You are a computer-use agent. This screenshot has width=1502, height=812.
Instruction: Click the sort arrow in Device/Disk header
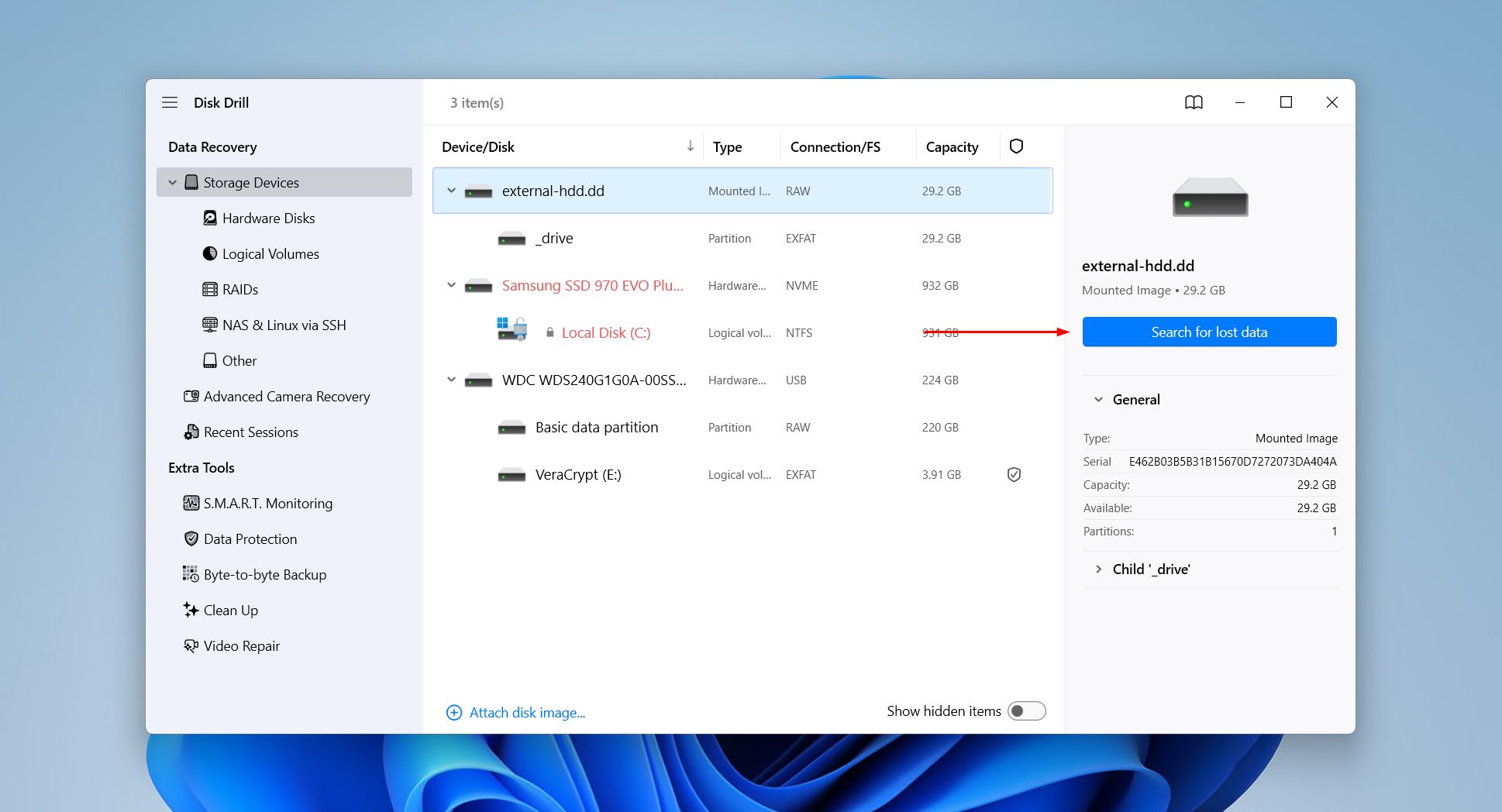coord(691,146)
